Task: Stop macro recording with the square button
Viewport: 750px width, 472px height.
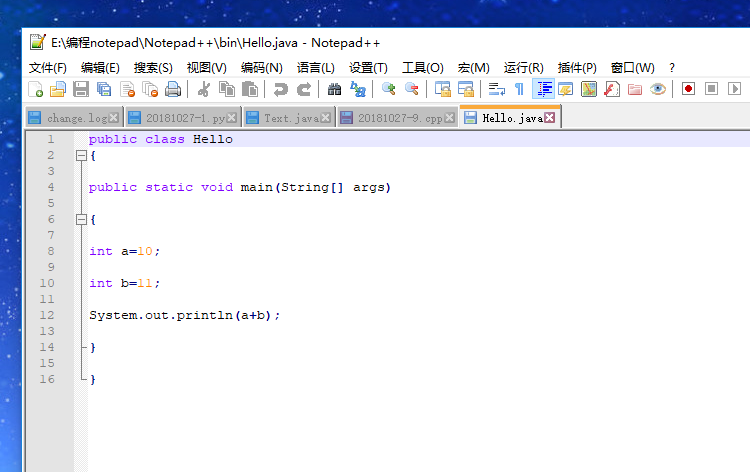Action: [x=711, y=89]
